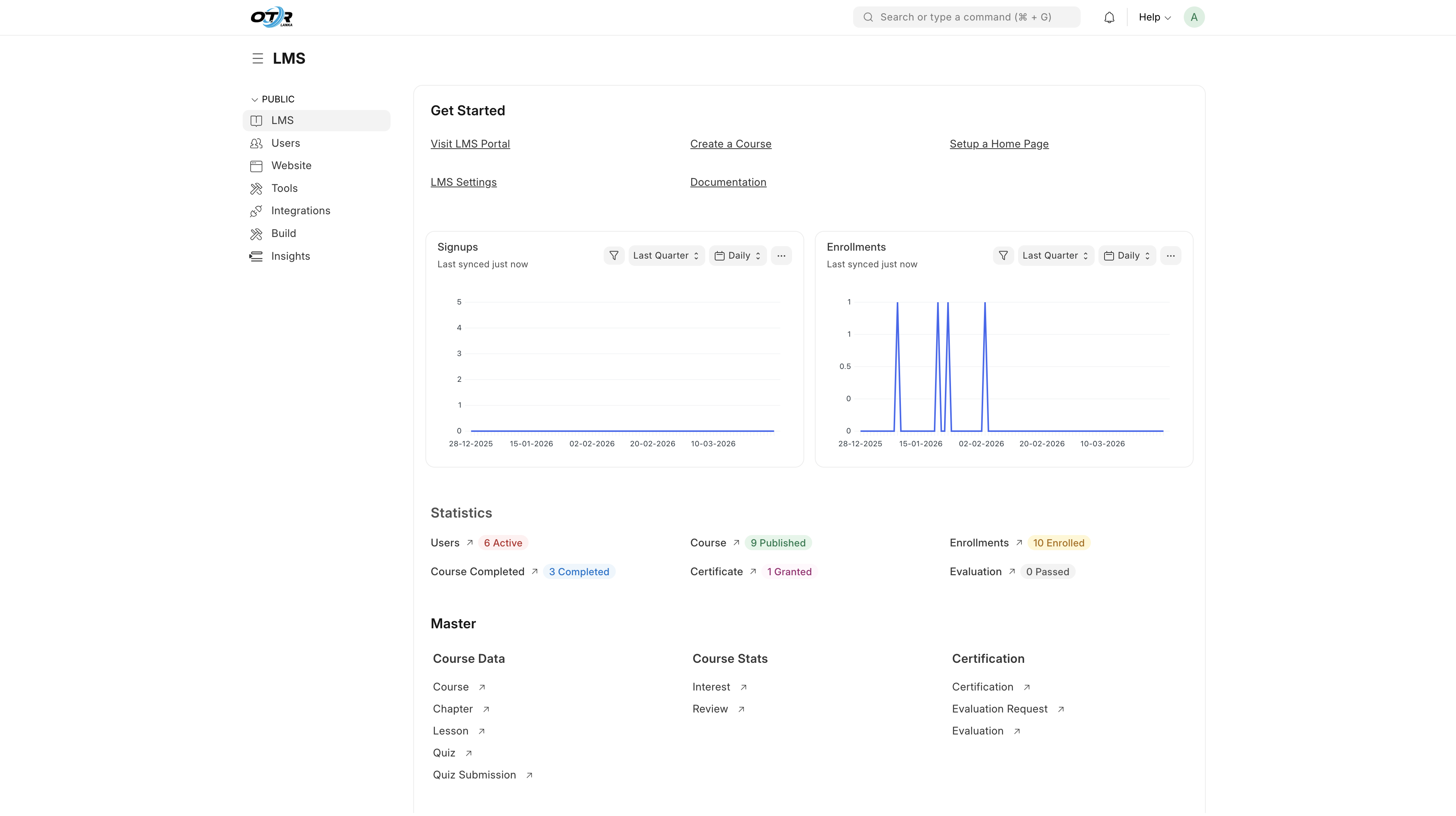Viewport: 1456px width, 816px height.
Task: Click the Enrollments chart filter icon
Action: click(1003, 256)
